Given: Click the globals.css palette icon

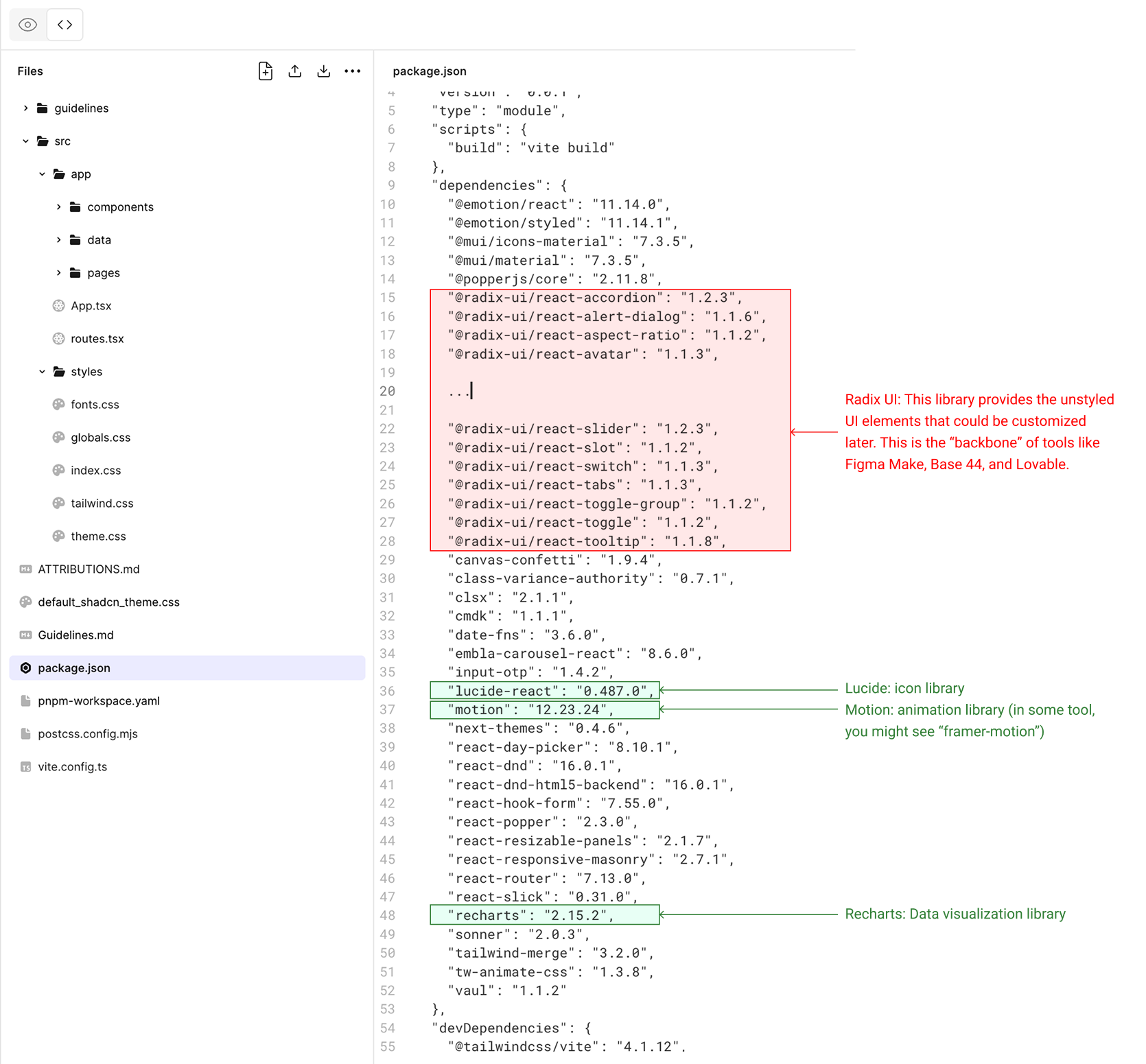Looking at the screenshot, I should (58, 437).
